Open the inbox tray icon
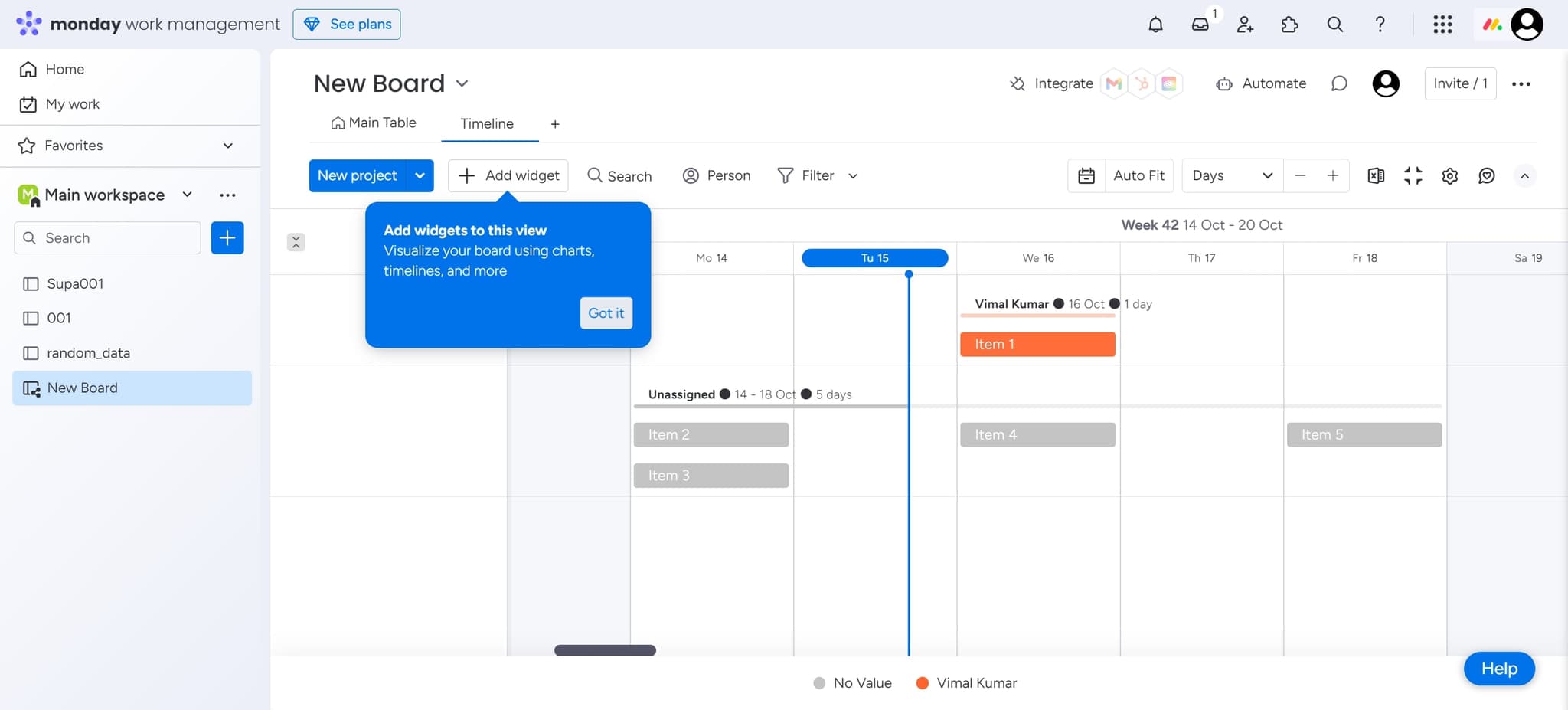Viewport: 1568px width, 710px height. pyautogui.click(x=1200, y=25)
